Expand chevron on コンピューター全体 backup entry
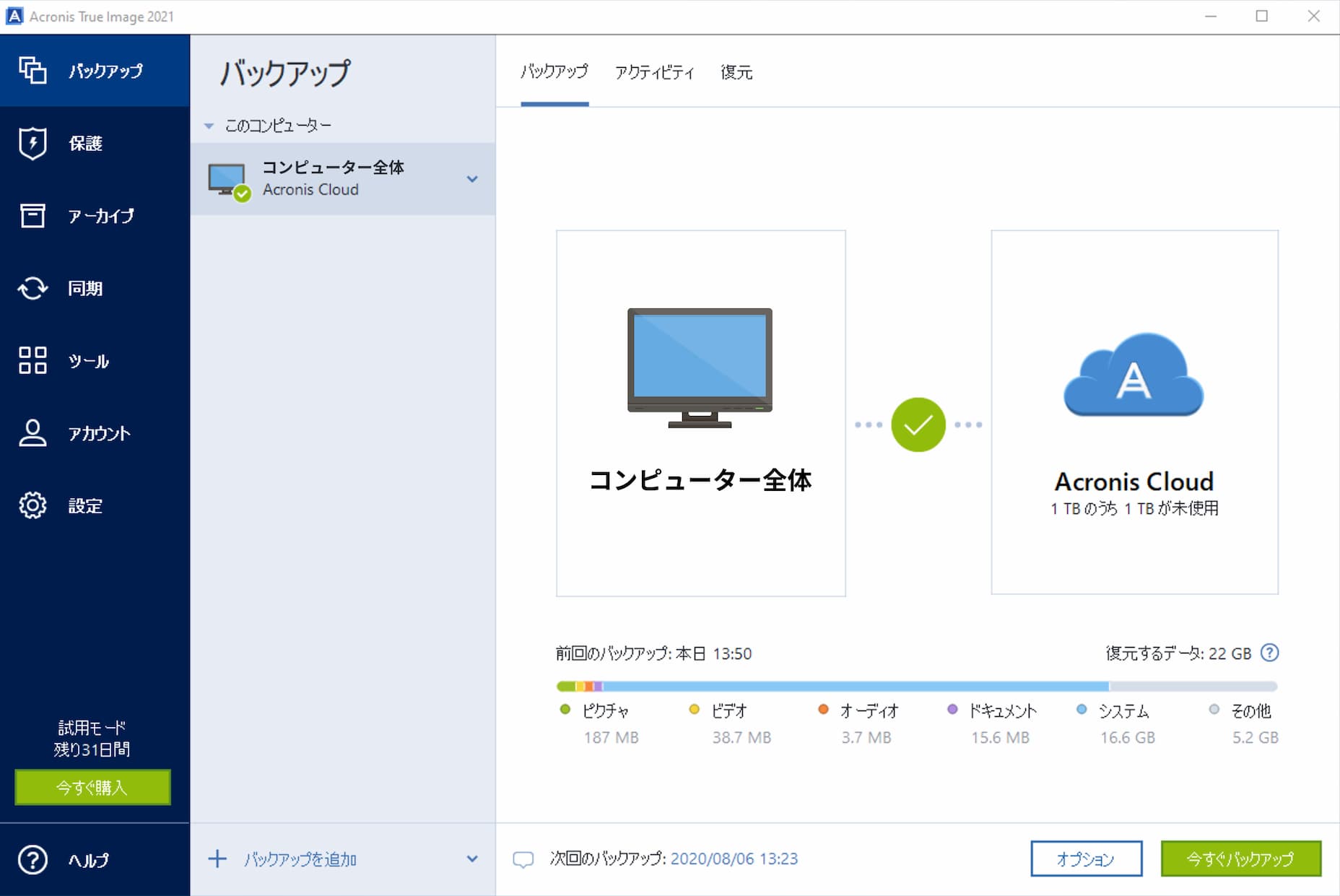 [x=472, y=179]
